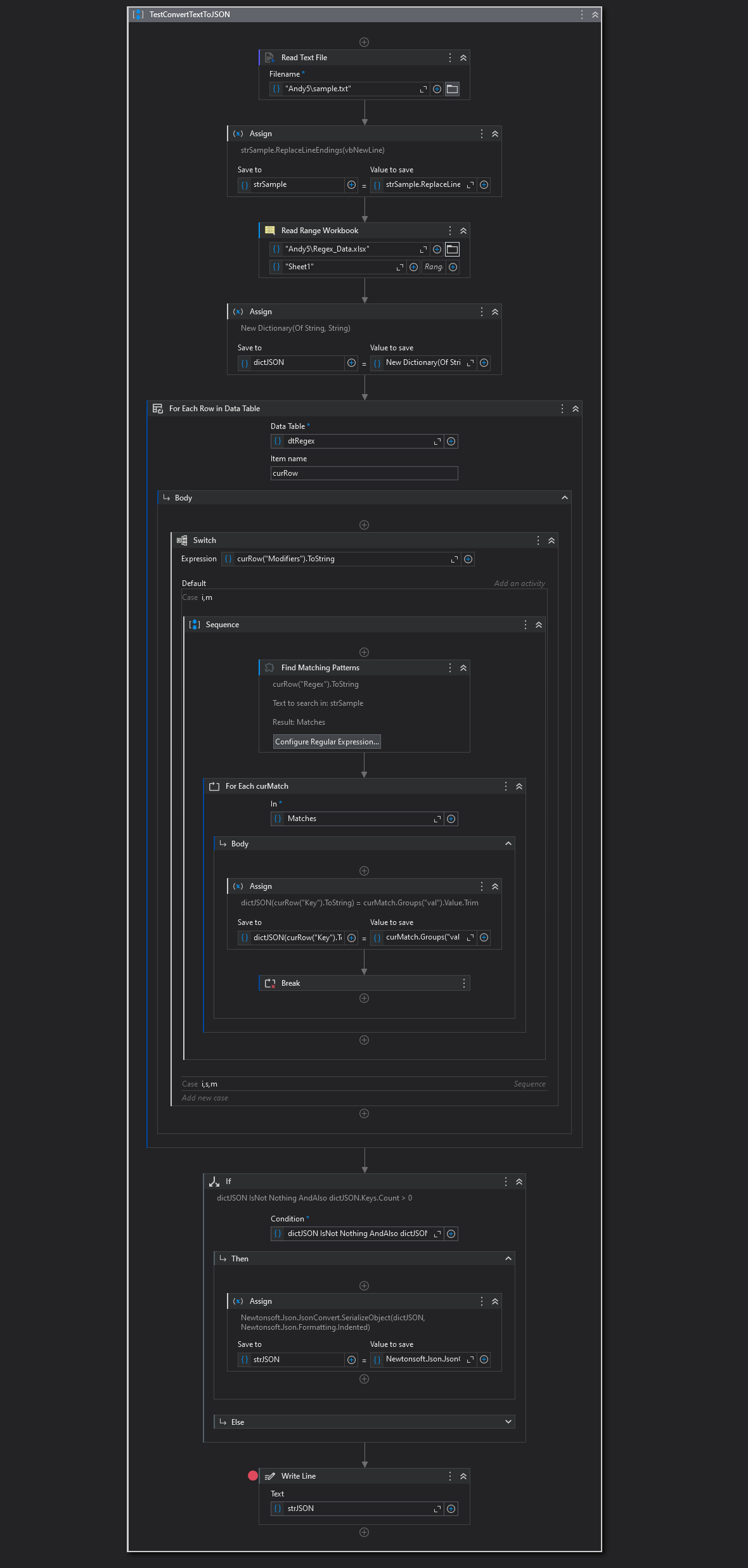The width and height of the screenshot is (748, 1568).
Task: Open options menu of Write Line
Action: pyautogui.click(x=450, y=1476)
